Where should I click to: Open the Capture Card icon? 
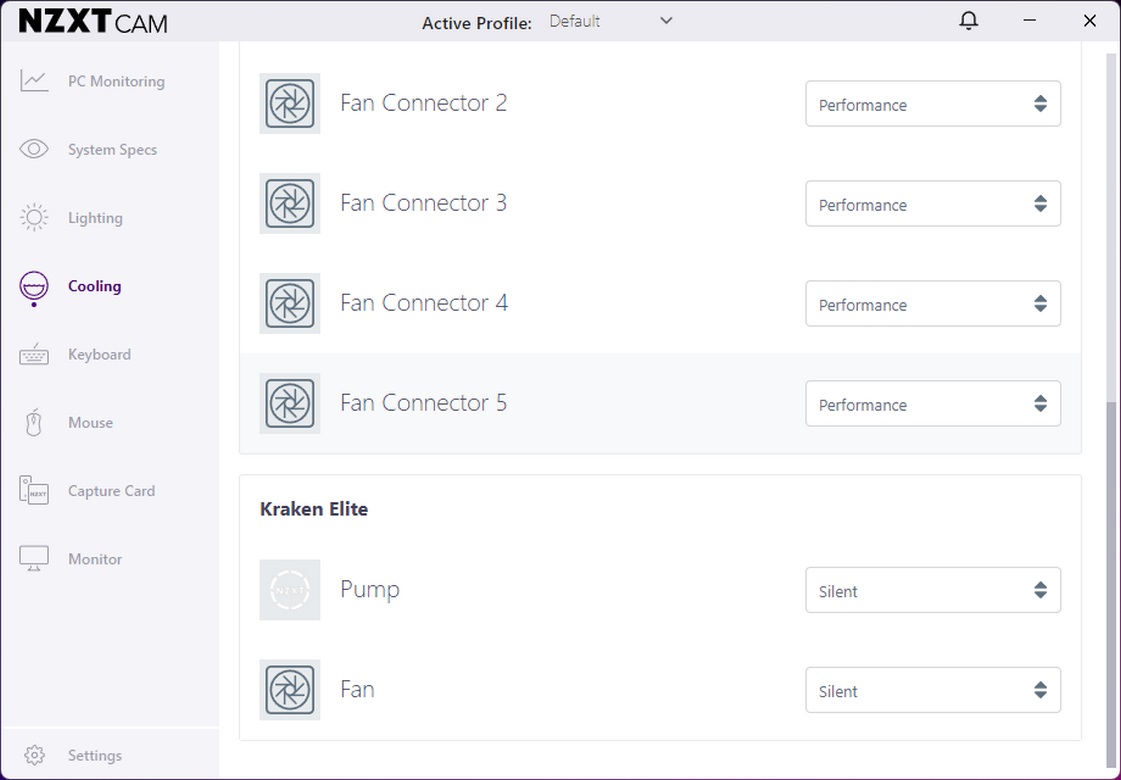click(x=34, y=491)
